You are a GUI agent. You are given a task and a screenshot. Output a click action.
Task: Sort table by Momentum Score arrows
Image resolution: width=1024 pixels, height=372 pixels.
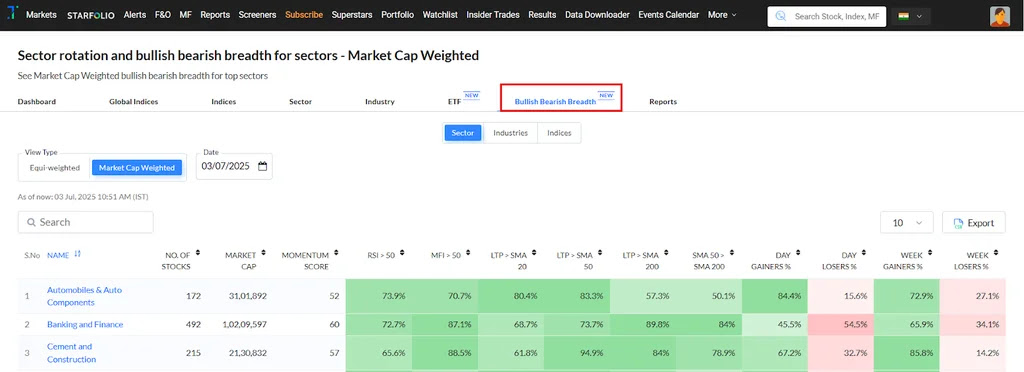point(336,253)
